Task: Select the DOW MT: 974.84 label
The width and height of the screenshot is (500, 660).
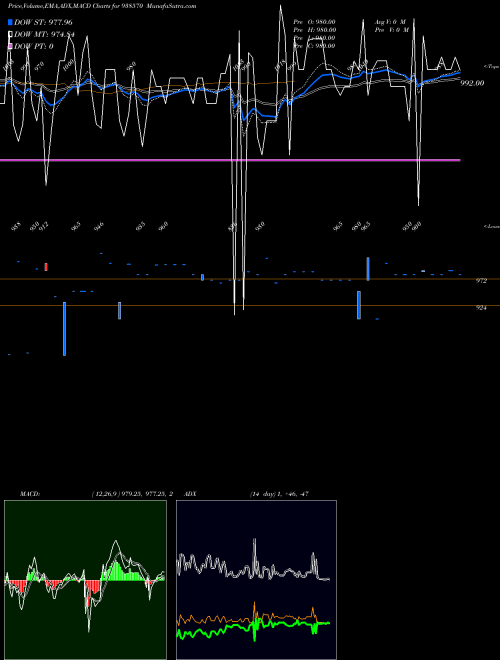Action: pos(44,35)
